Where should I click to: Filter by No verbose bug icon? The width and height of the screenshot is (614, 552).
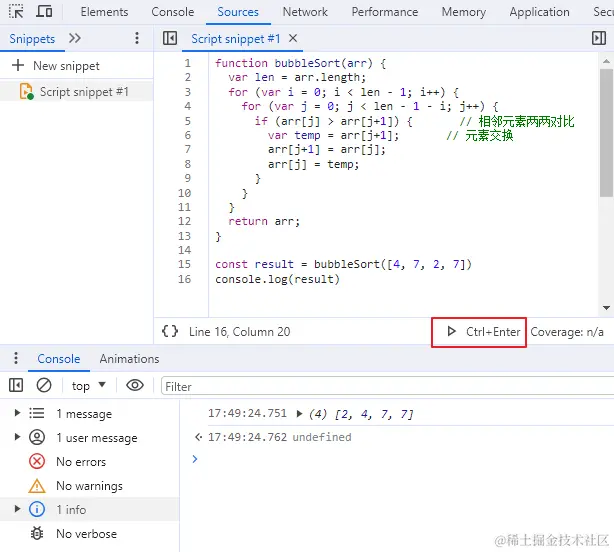[x=37, y=533]
